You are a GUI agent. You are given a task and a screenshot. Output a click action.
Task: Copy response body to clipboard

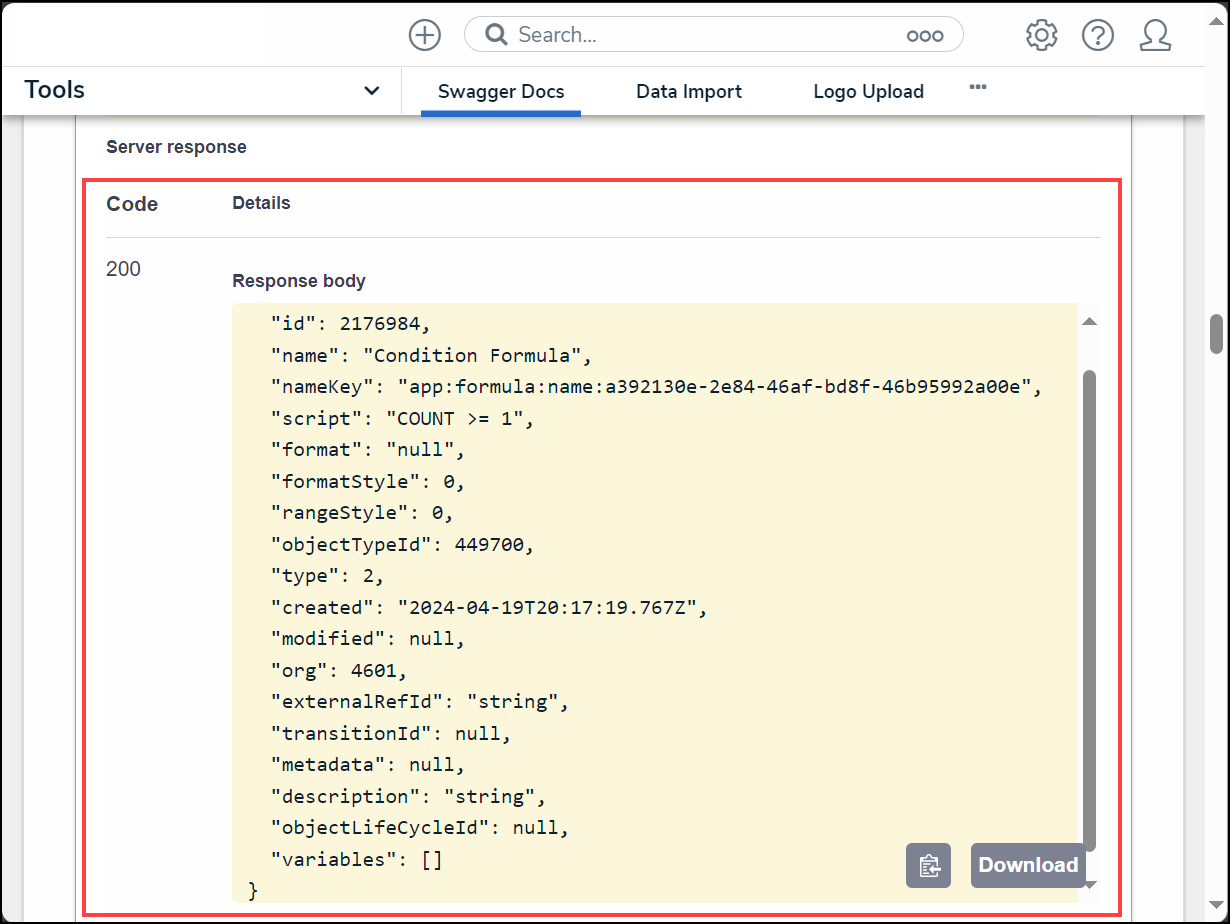928,866
